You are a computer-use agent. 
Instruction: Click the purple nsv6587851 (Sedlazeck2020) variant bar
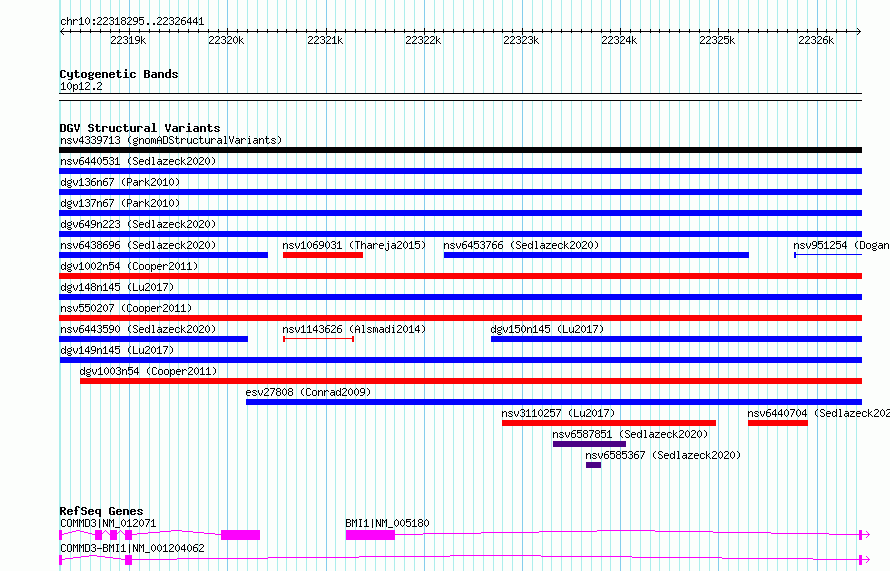click(589, 444)
